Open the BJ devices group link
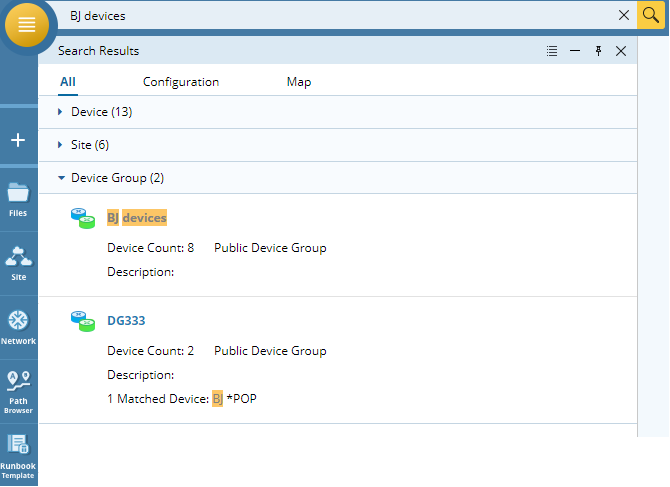Image resolution: width=670 pixels, height=487 pixels. click(x=137, y=217)
